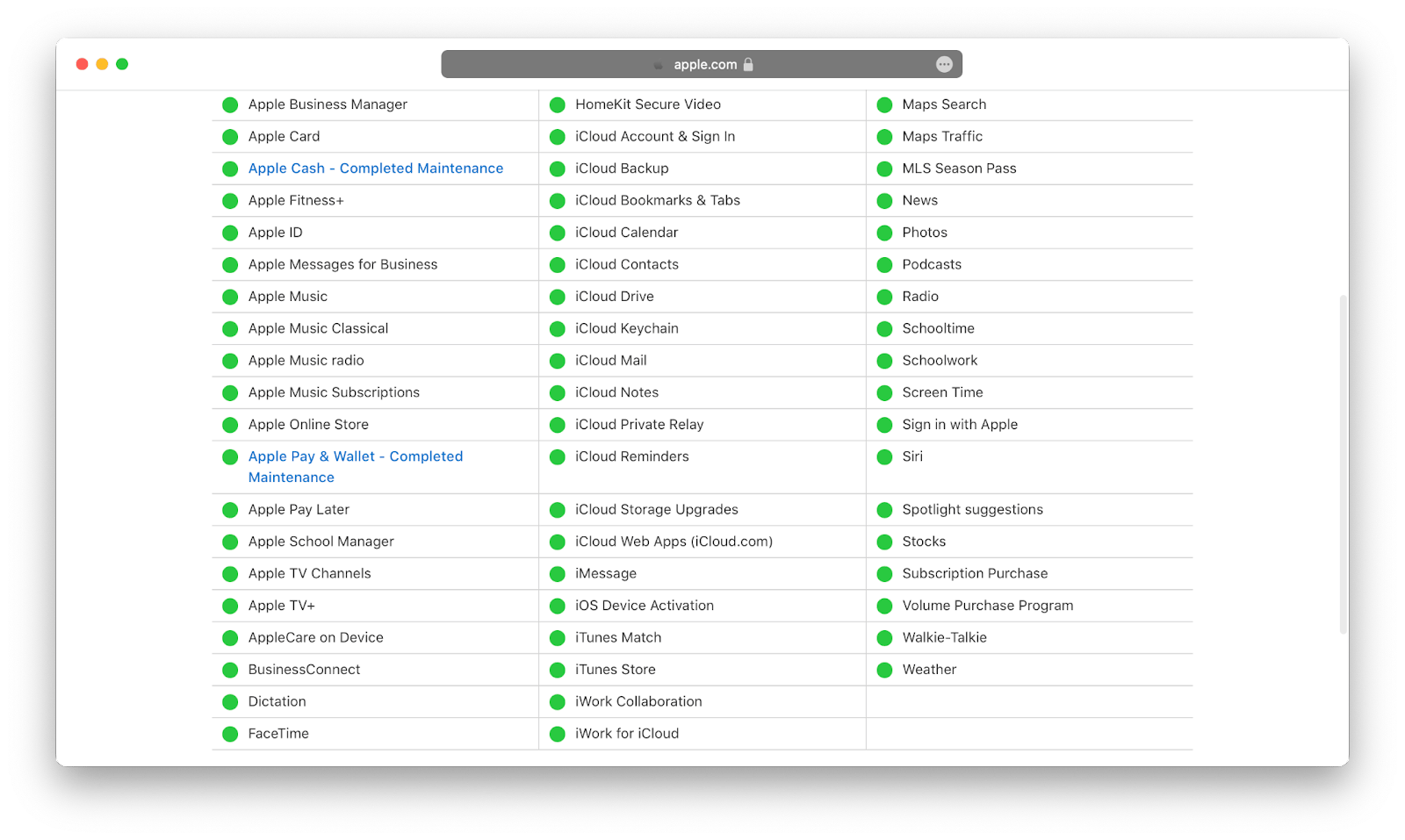The height and width of the screenshot is (840, 1405).
Task: Click the green dot for HomeKit Secure Video
Action: point(557,104)
